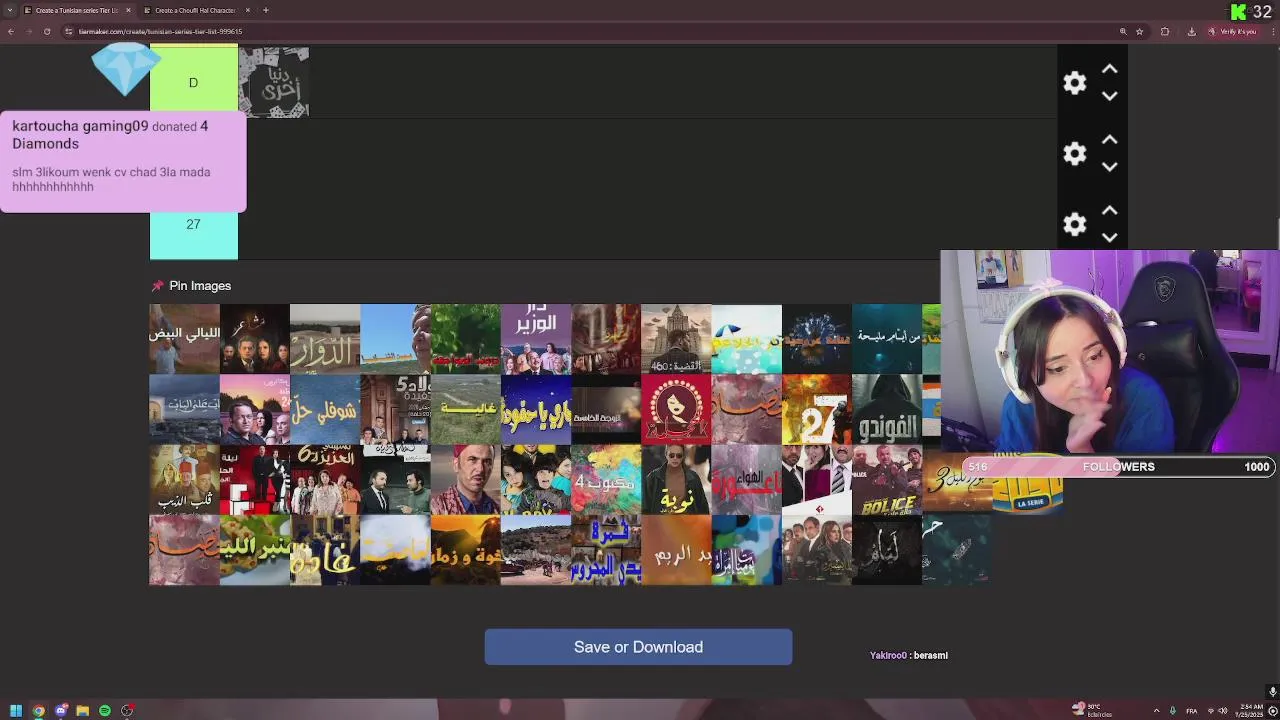Reload the tiermaker page
1280x720 pixels.
(47, 31)
